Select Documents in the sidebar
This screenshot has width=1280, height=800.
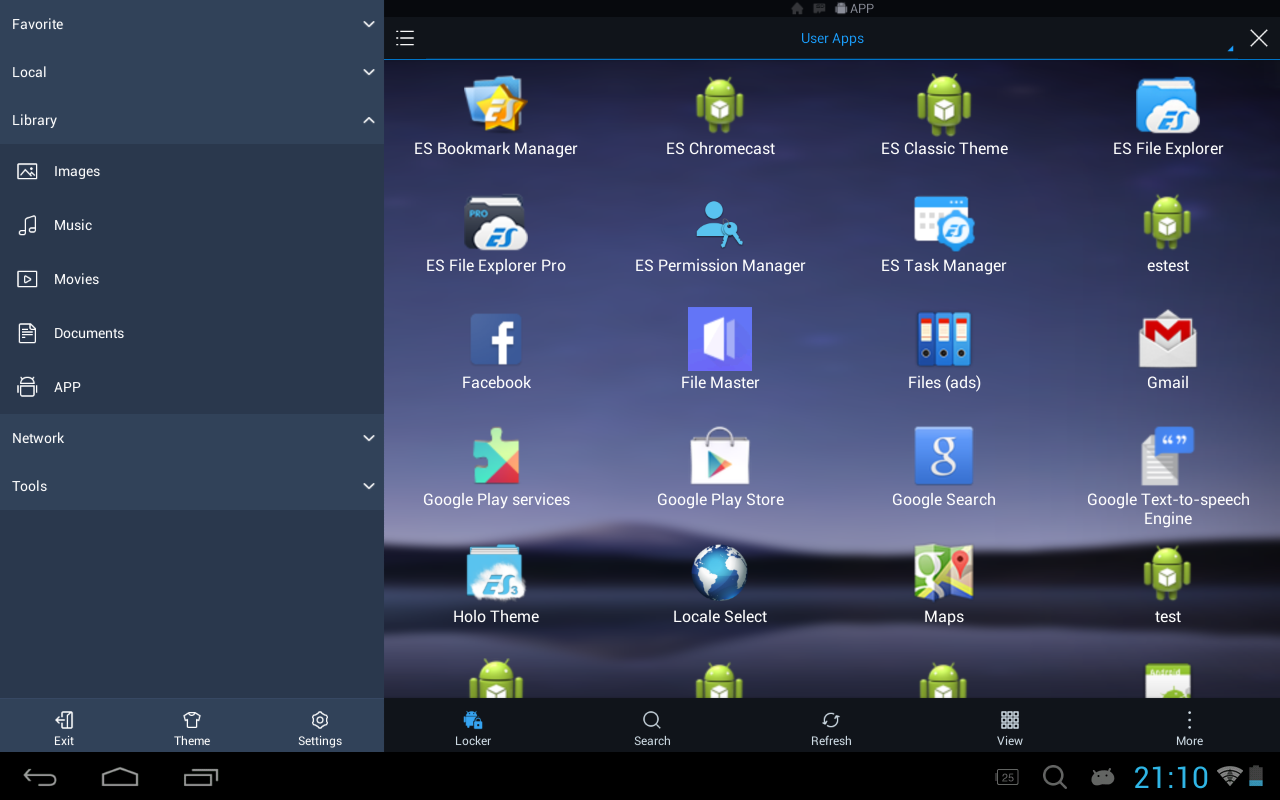click(88, 334)
